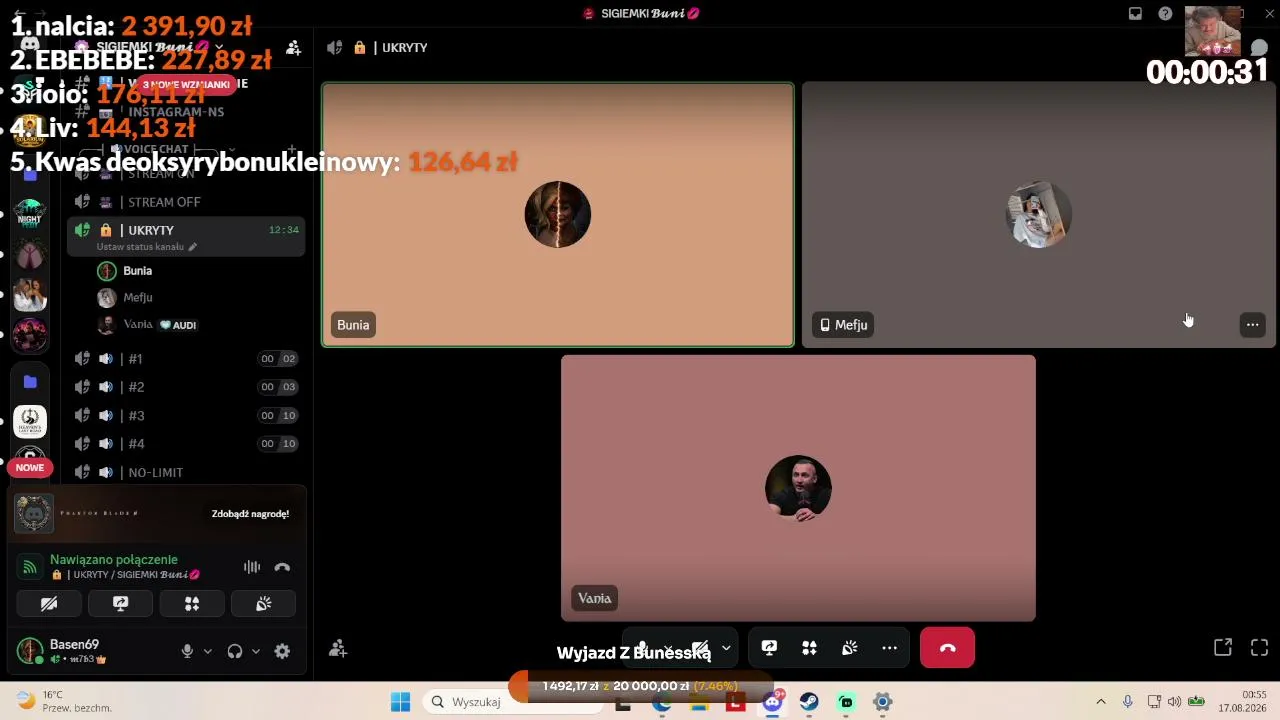Join voice channel #4
The image size is (1280, 720).
click(x=186, y=444)
